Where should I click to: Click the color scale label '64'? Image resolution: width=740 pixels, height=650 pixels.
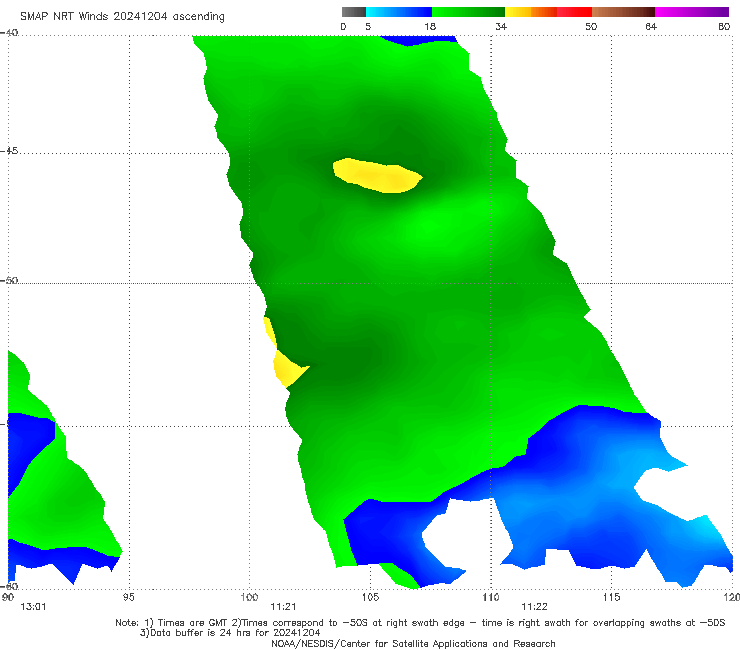651,26
